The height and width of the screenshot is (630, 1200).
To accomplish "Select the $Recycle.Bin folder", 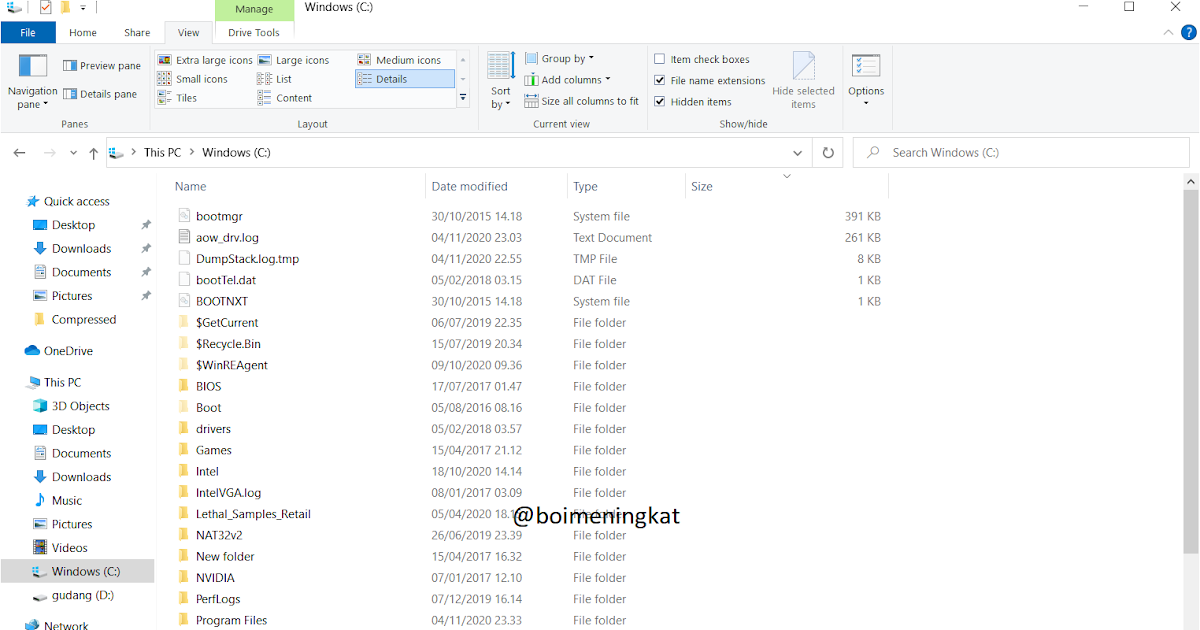I will point(228,344).
